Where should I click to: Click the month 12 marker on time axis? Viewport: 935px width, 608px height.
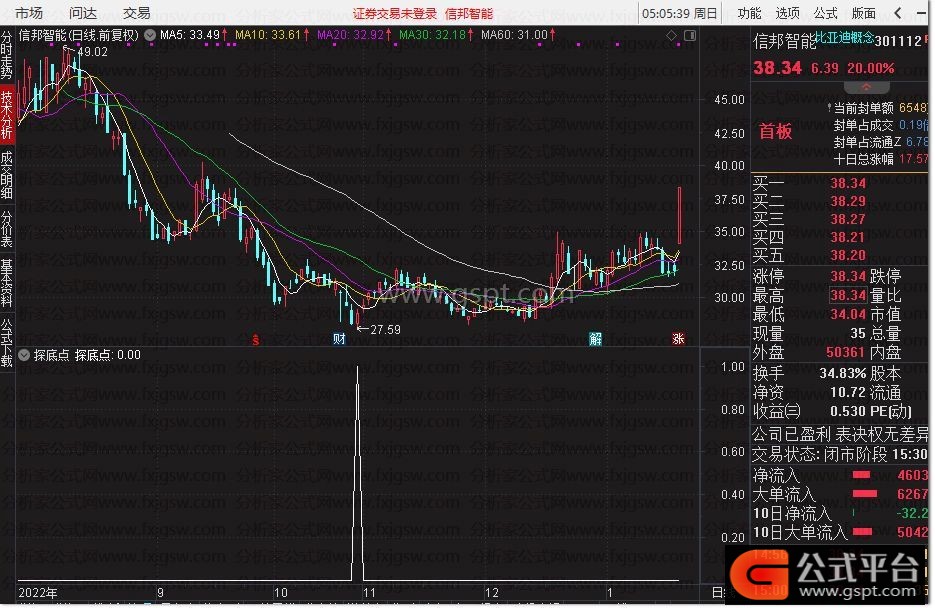pyautogui.click(x=491, y=593)
